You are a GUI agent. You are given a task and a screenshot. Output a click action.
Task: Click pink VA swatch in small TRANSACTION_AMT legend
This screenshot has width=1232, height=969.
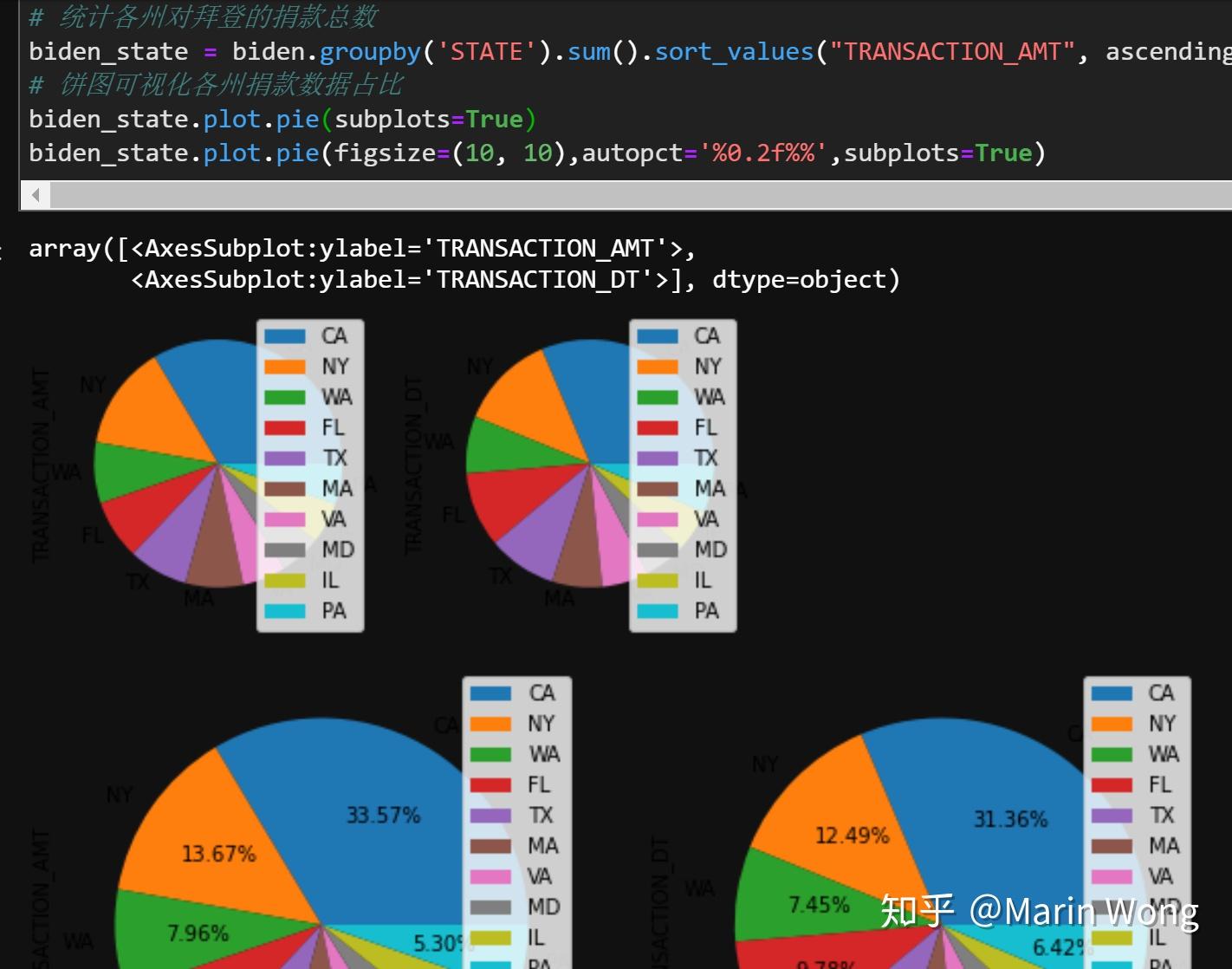coord(285,519)
